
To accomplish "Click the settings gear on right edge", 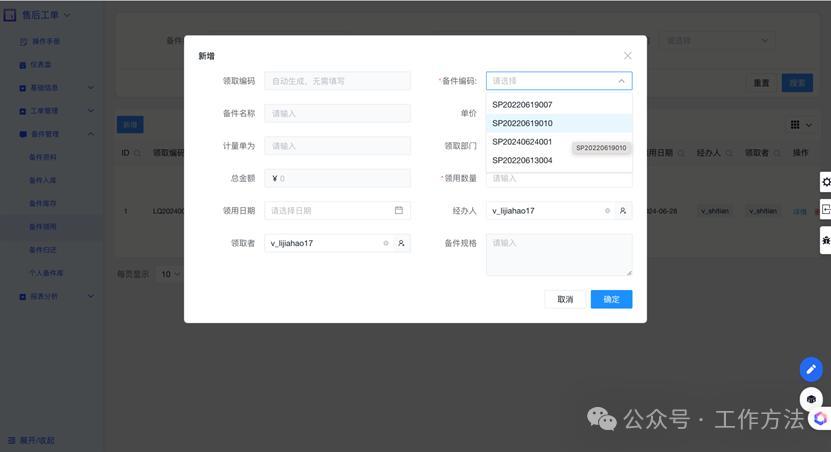I will [x=825, y=182].
